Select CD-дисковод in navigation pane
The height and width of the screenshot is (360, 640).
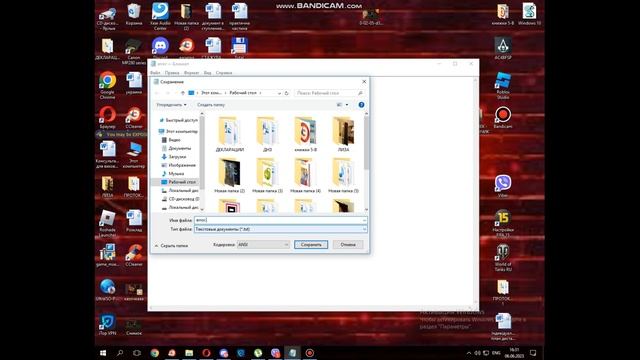[x=180, y=199]
